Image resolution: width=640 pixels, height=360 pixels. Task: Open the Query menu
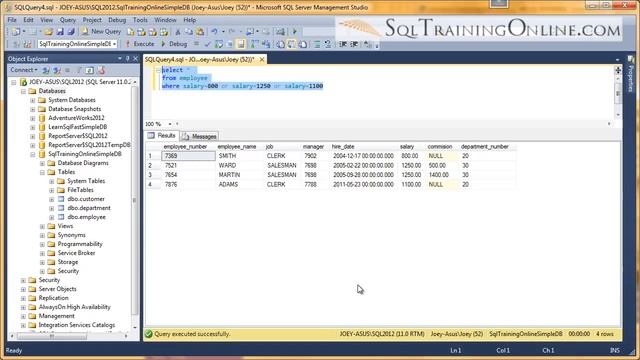coord(68,20)
